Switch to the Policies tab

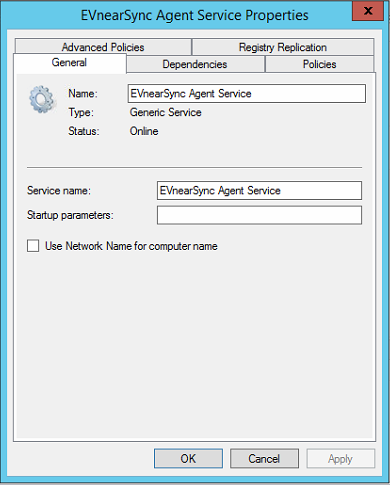(x=319, y=64)
